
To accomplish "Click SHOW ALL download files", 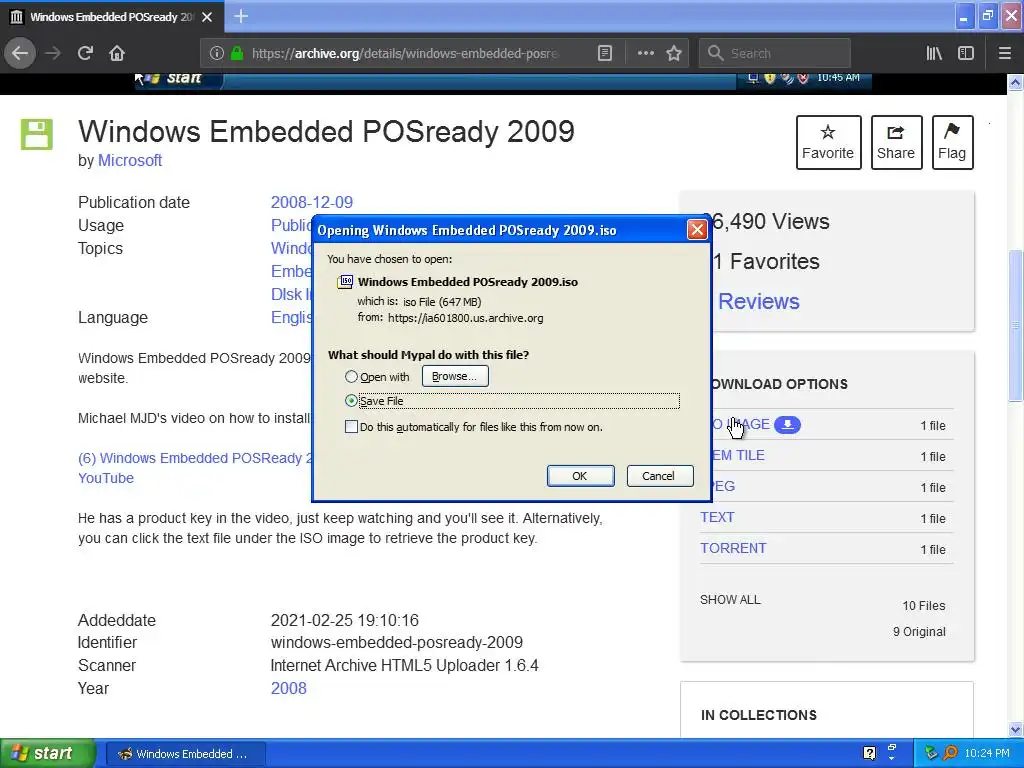I will tap(730, 600).
